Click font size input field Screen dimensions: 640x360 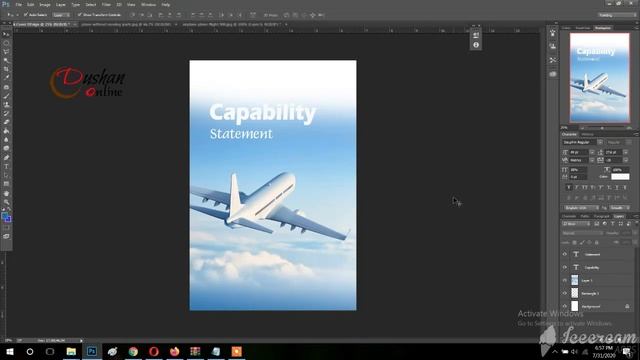(x=579, y=152)
